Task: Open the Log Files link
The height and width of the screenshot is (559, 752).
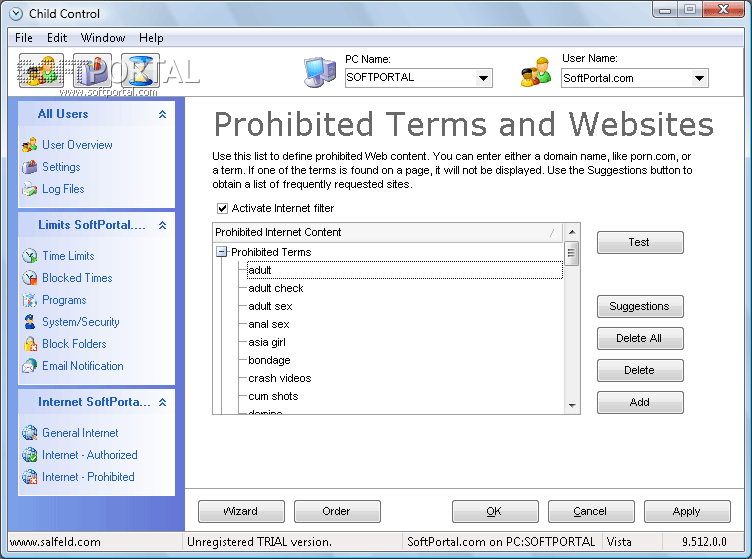Action: (x=63, y=189)
